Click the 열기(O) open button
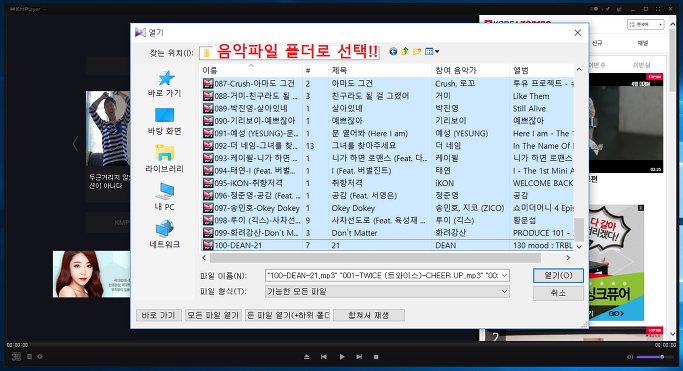The width and height of the screenshot is (683, 371). point(558,275)
